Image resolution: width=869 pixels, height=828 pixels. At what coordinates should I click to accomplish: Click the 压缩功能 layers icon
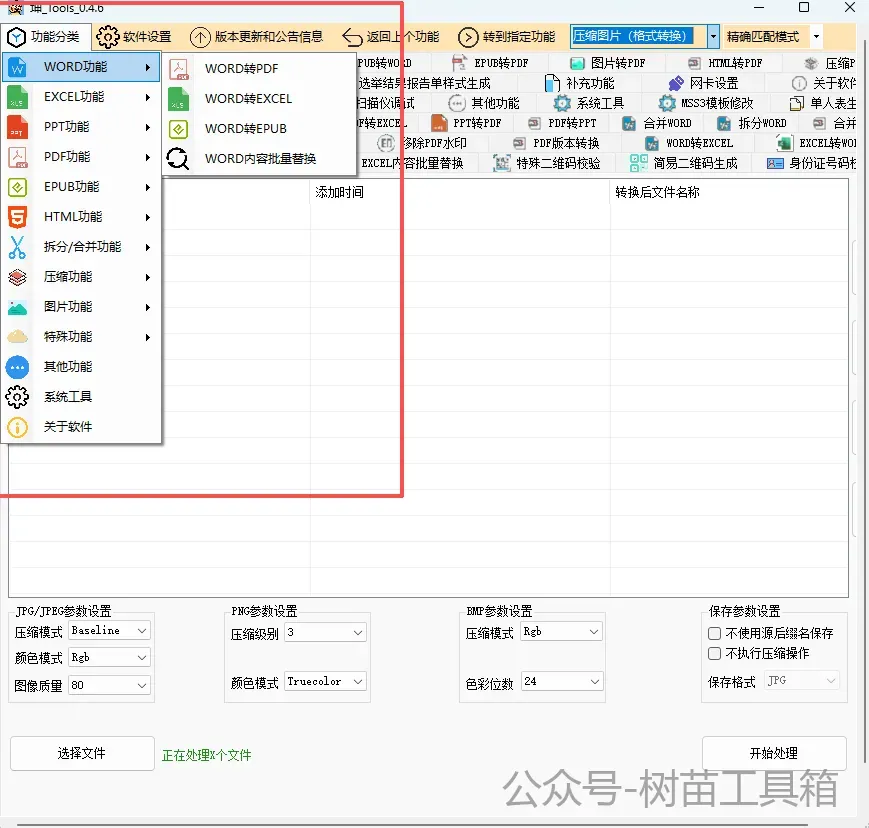coord(17,277)
